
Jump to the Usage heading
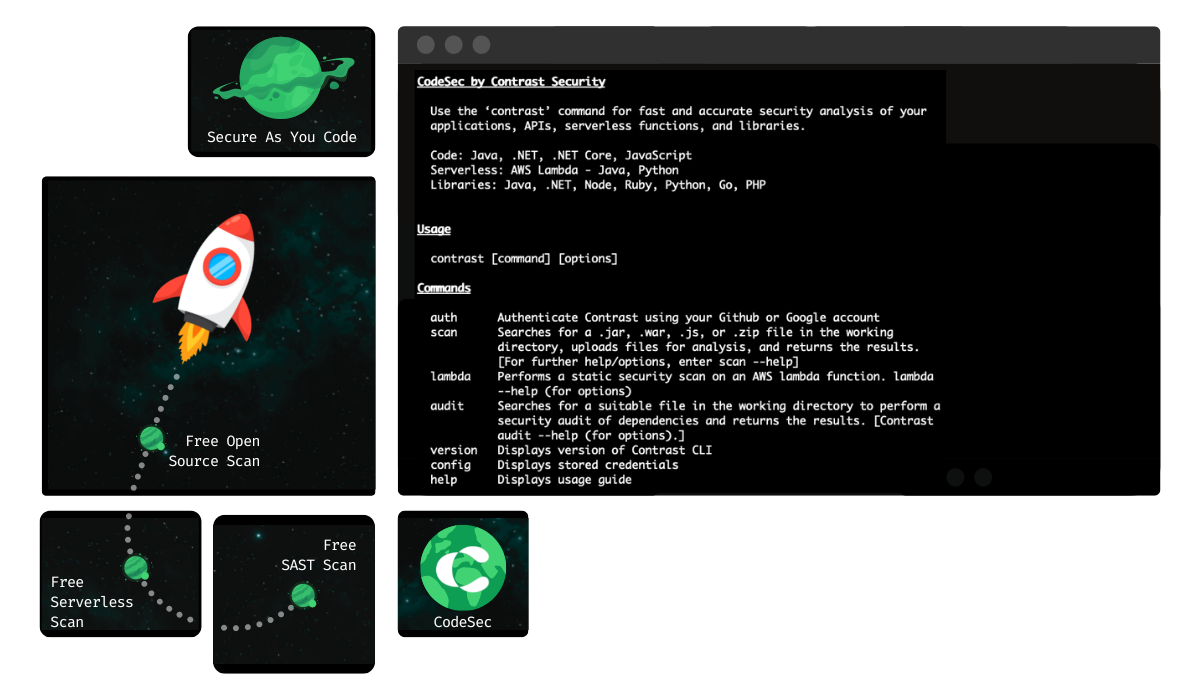coord(434,229)
